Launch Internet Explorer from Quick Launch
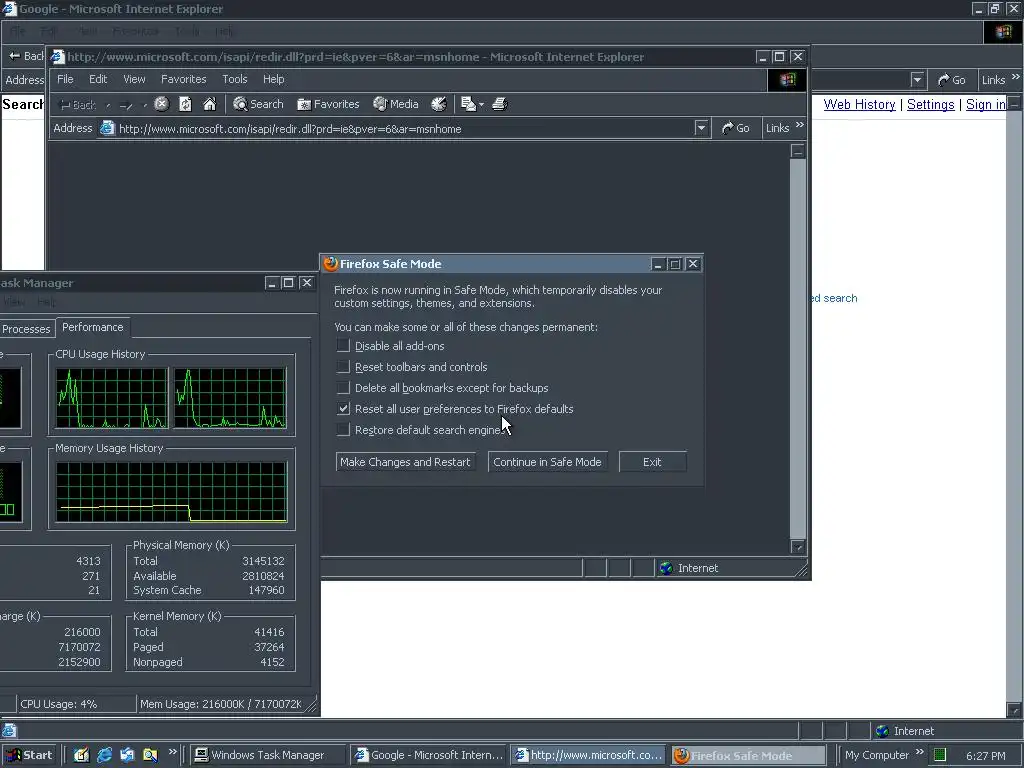Image resolution: width=1024 pixels, height=768 pixels. [104, 755]
